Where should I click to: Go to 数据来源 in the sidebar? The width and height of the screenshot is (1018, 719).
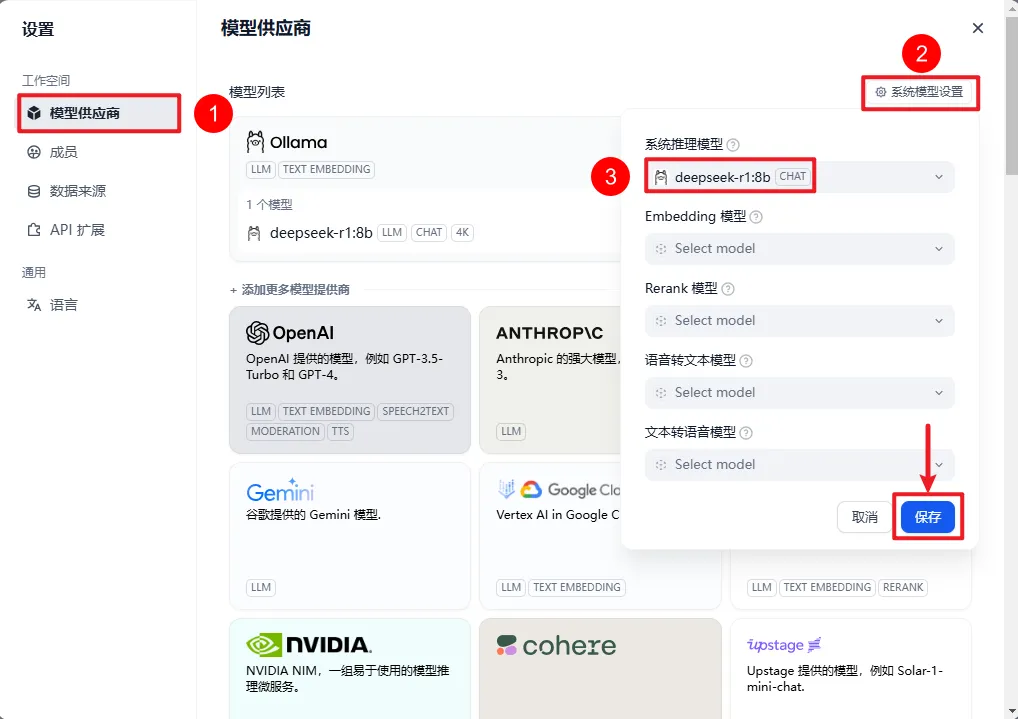click(x=77, y=191)
